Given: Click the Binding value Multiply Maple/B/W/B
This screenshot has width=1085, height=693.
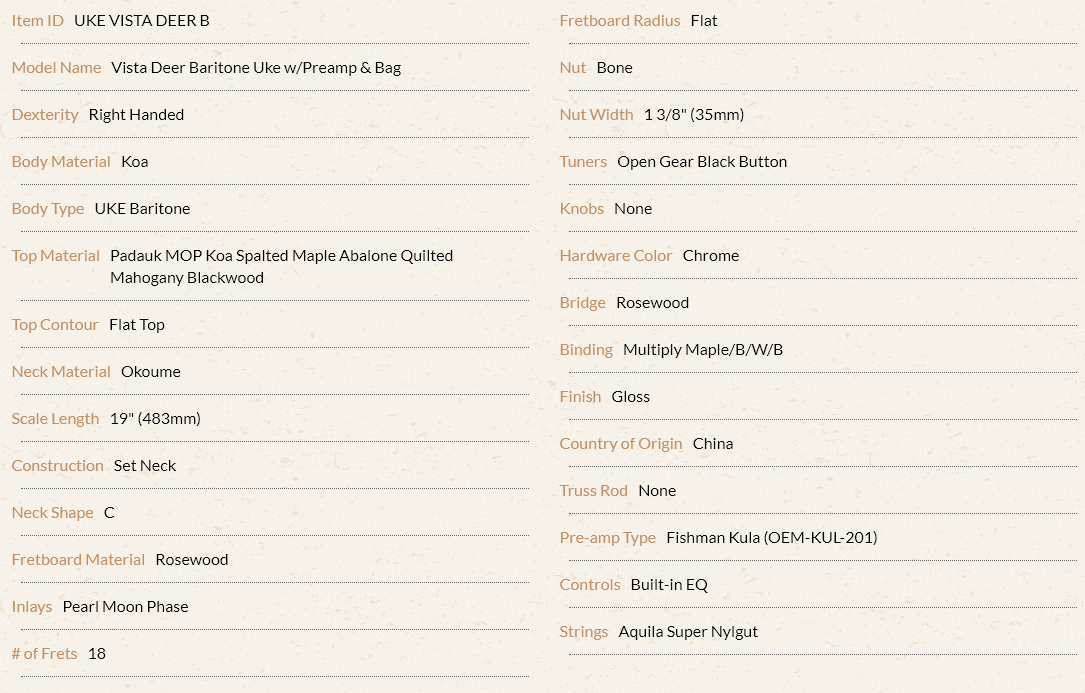Looking at the screenshot, I should pyautogui.click(x=703, y=350).
